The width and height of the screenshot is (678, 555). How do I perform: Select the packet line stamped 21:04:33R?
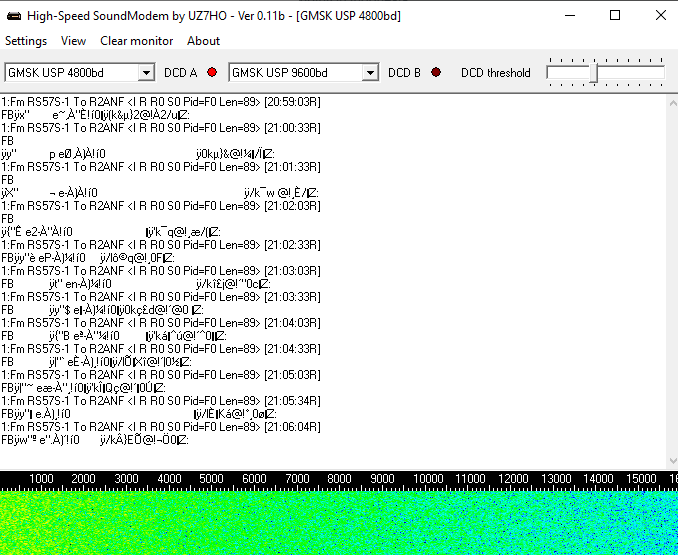[161, 349]
